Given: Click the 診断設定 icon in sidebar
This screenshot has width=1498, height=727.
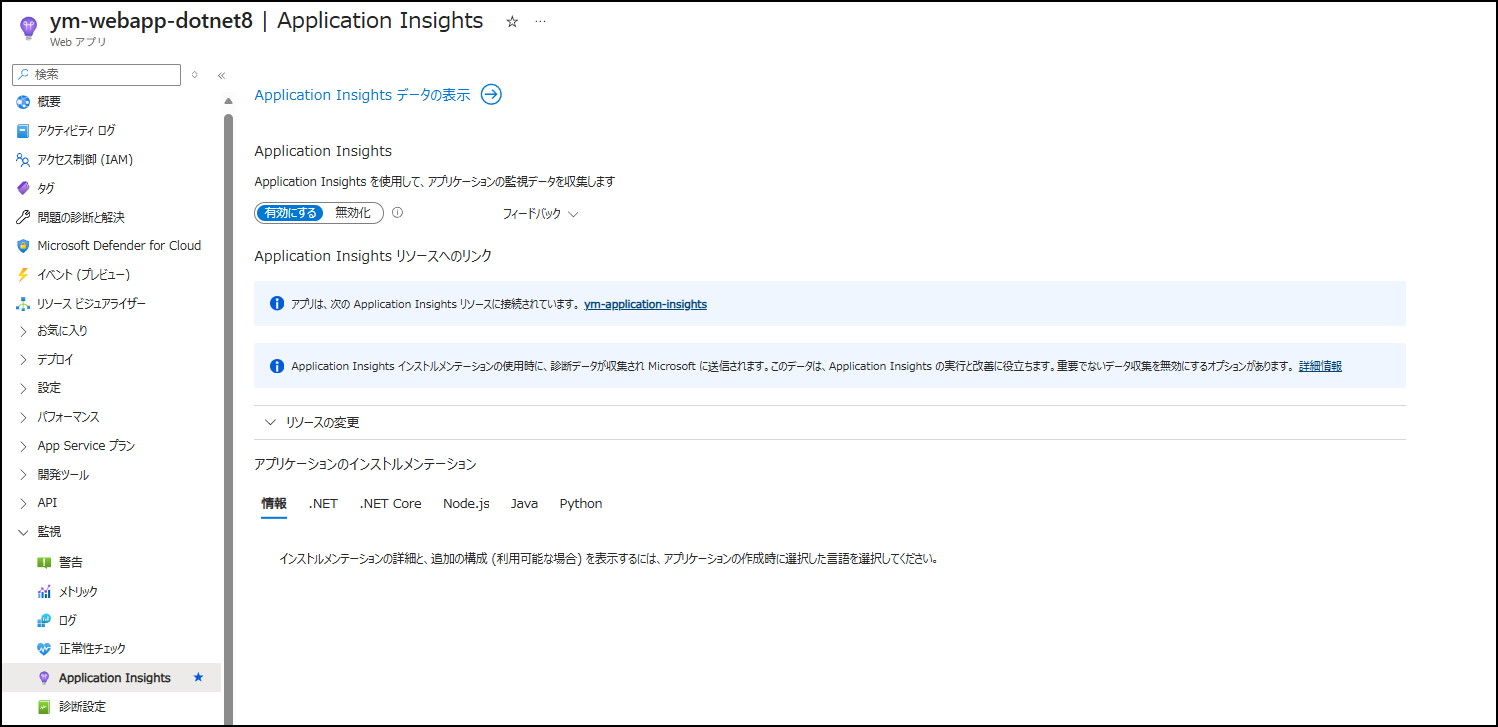Looking at the screenshot, I should pos(44,707).
